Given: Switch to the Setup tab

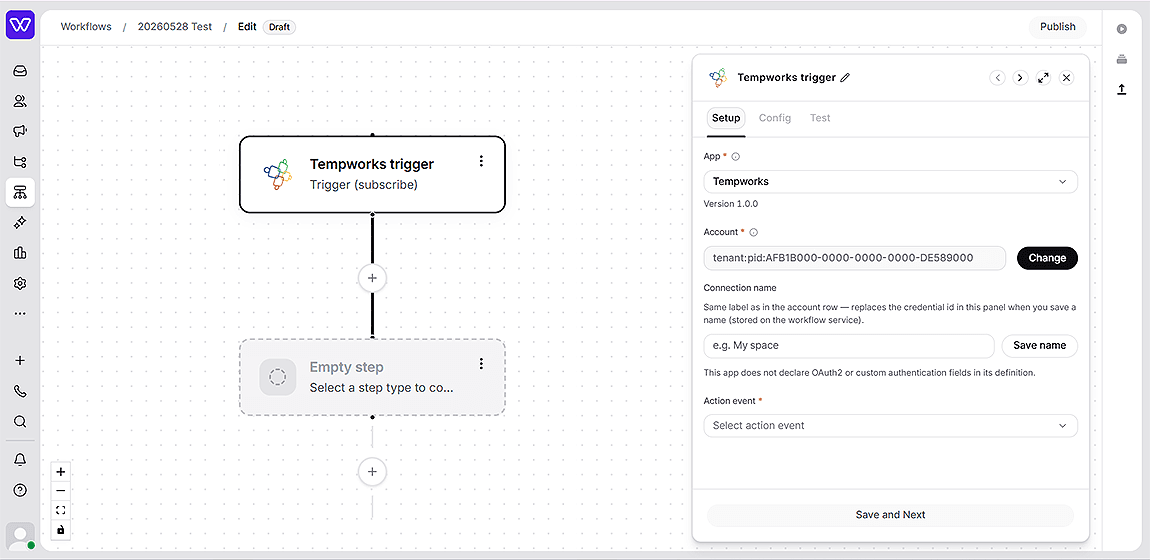Looking at the screenshot, I should pyautogui.click(x=726, y=118).
